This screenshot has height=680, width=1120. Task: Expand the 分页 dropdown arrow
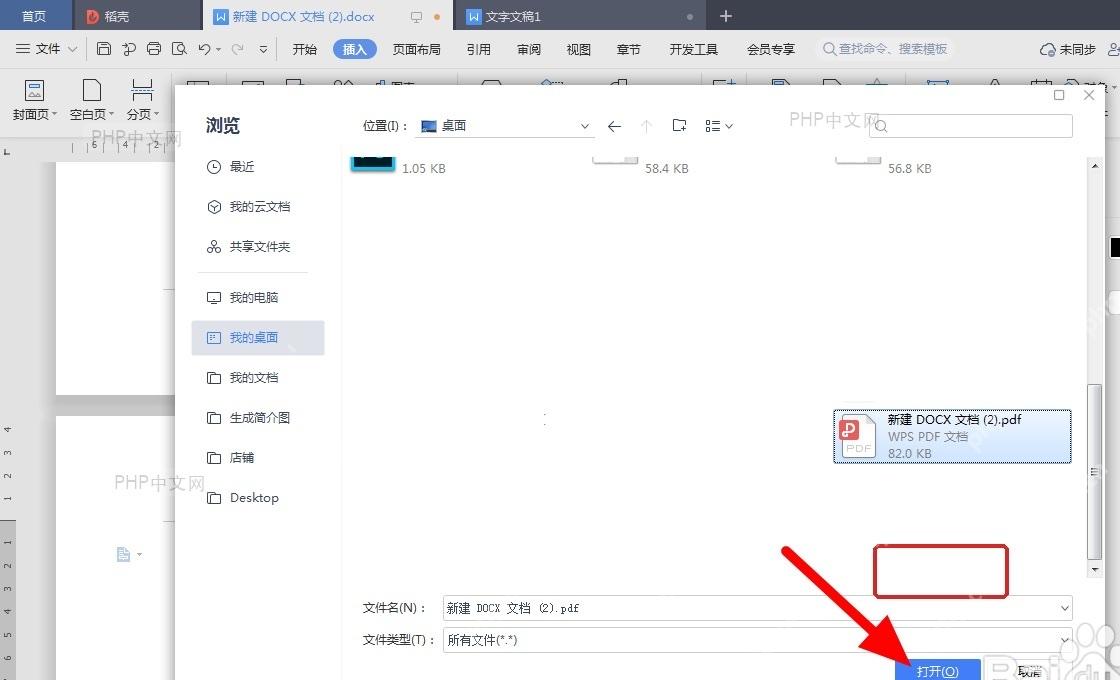click(156, 114)
